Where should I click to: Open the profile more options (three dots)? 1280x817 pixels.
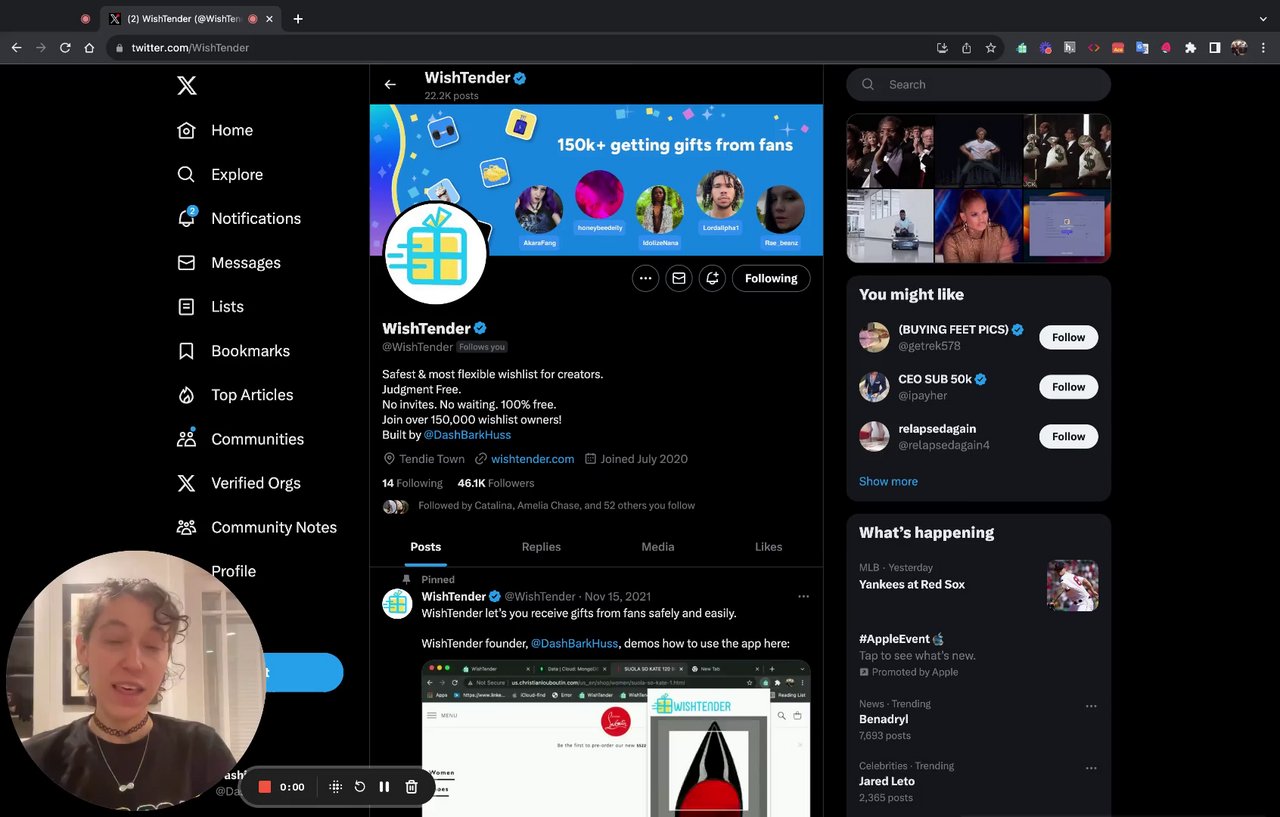[x=646, y=278]
